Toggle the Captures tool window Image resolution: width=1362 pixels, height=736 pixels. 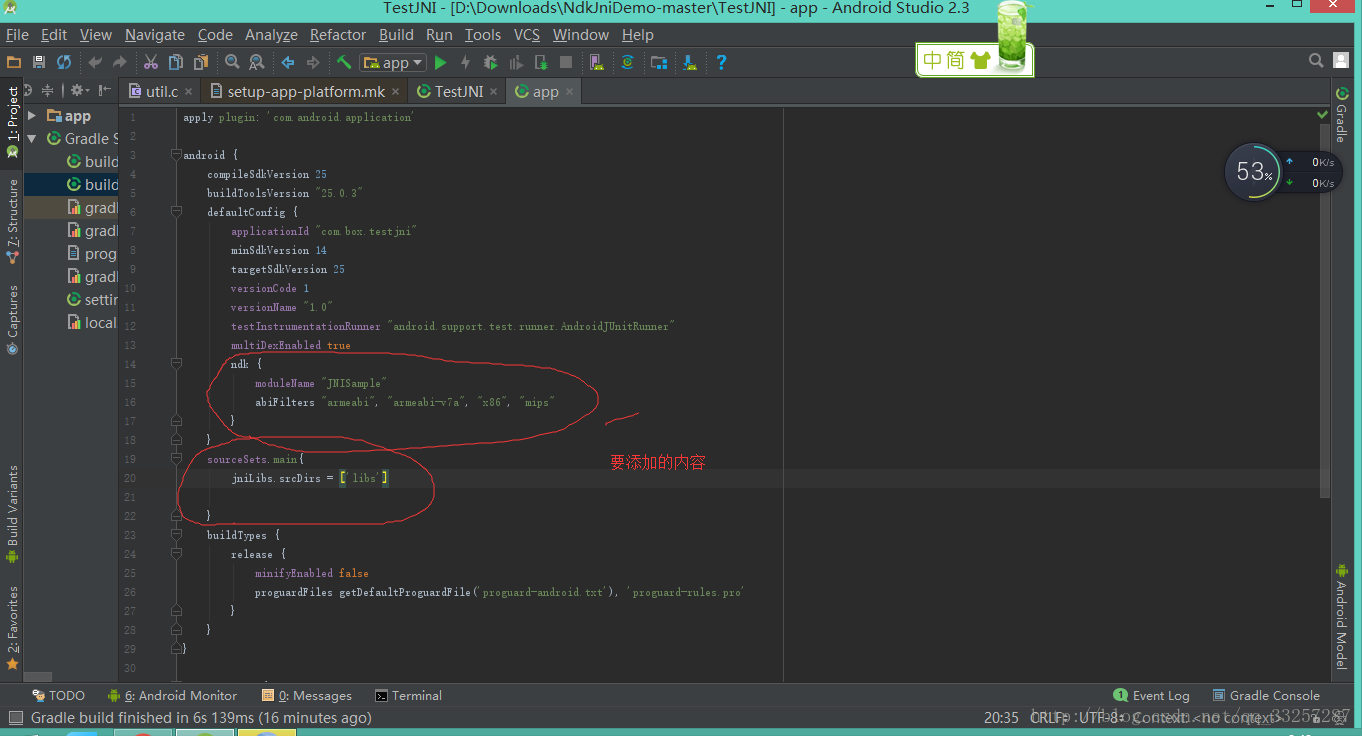[12, 319]
